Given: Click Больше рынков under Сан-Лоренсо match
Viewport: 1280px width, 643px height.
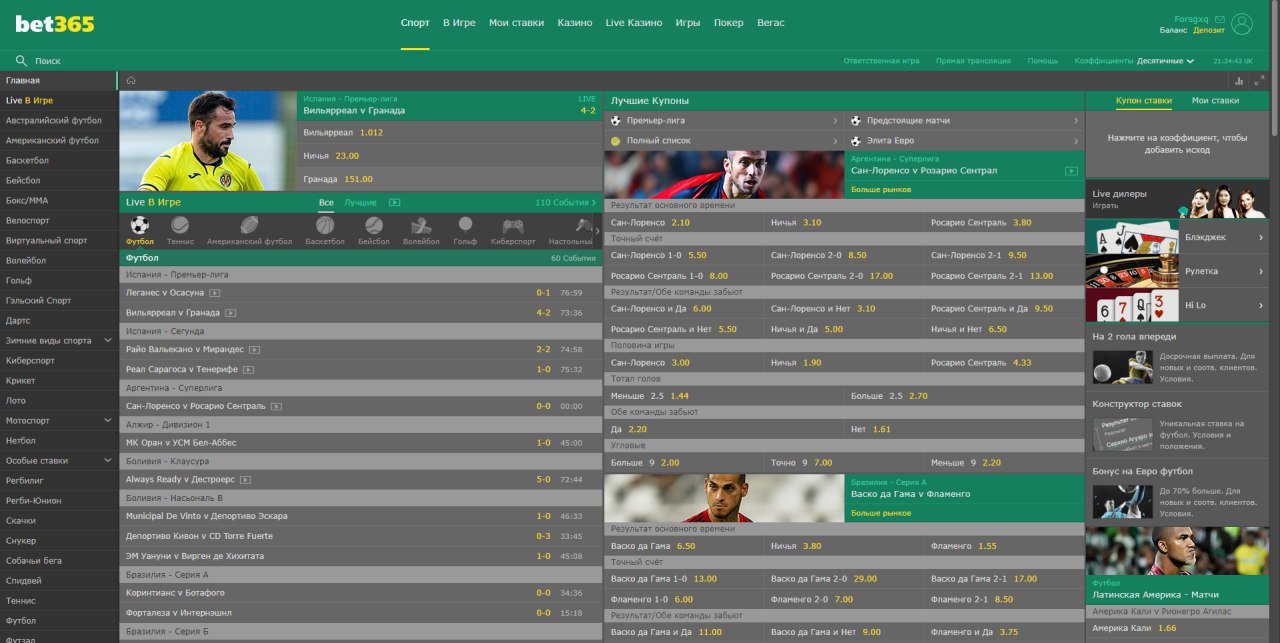Looking at the screenshot, I should click(x=881, y=189).
